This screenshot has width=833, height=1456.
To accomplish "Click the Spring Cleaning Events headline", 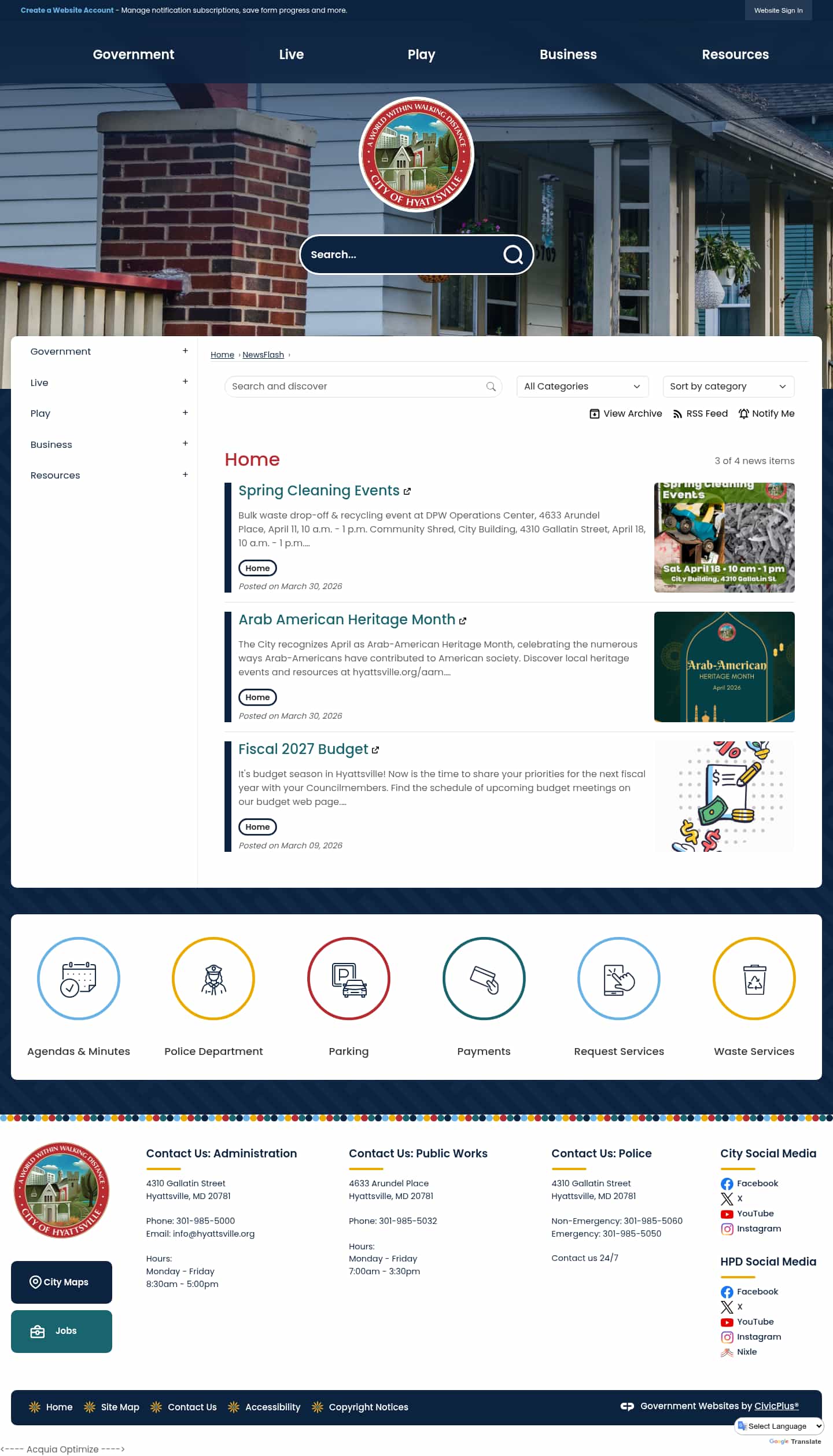I will (x=319, y=491).
